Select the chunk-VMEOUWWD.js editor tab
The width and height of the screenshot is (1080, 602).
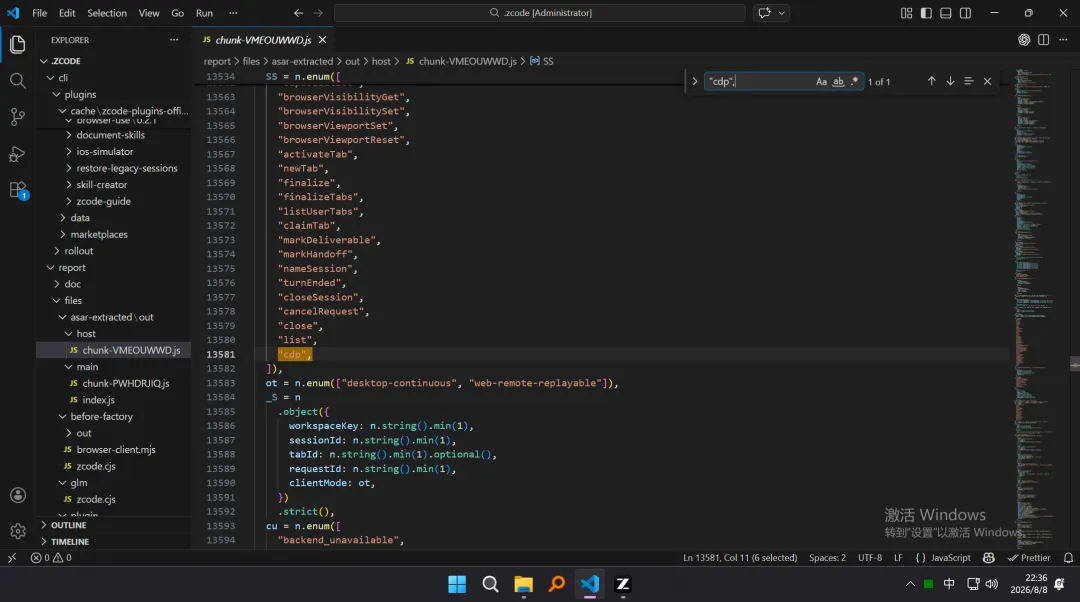262,40
